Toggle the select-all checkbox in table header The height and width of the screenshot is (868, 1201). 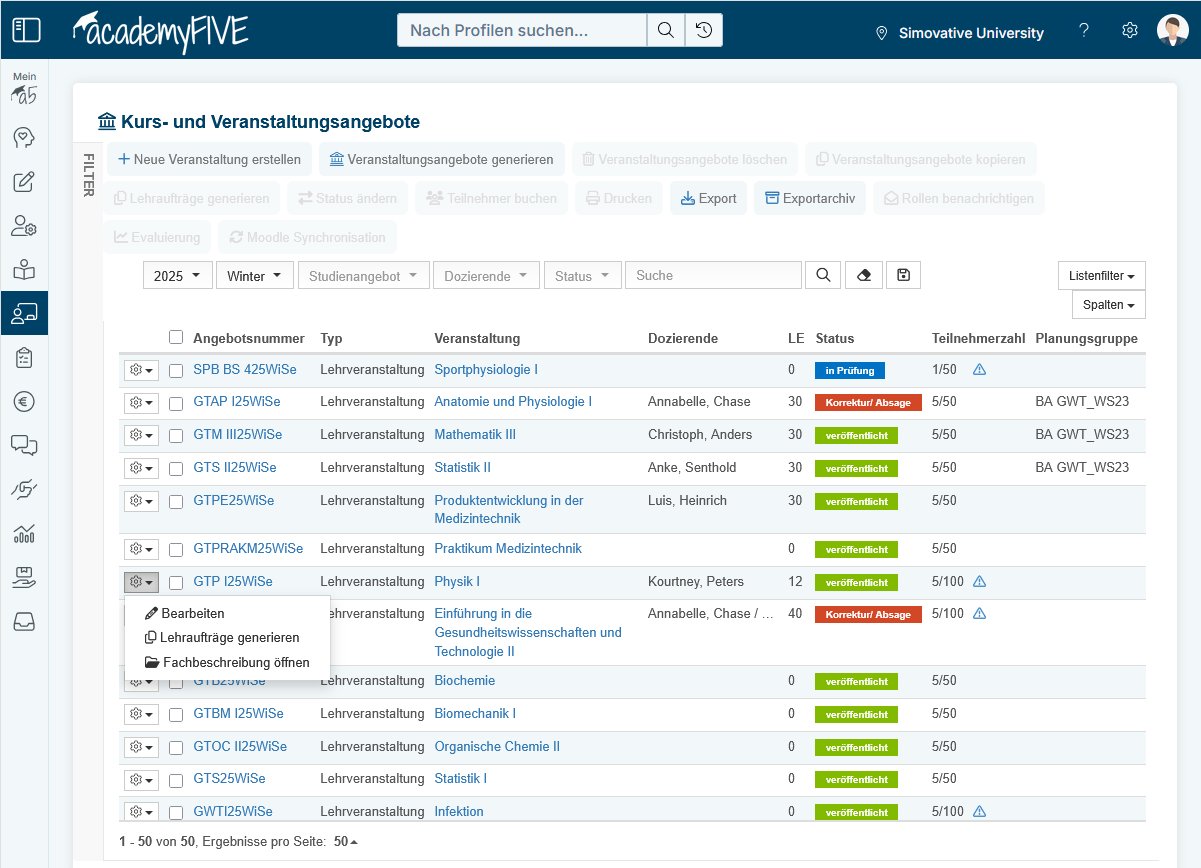pos(176,338)
